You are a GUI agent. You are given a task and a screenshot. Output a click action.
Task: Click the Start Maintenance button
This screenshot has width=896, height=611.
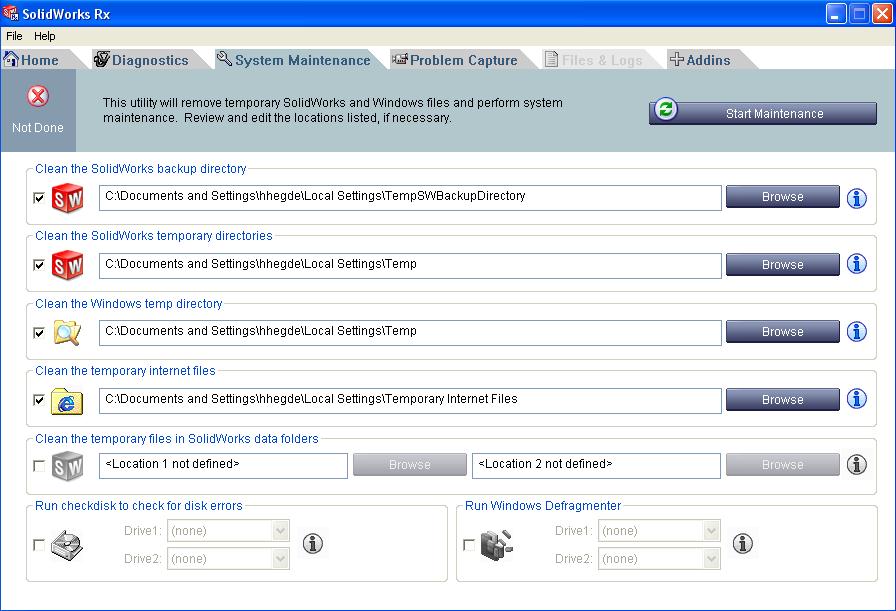(x=763, y=113)
